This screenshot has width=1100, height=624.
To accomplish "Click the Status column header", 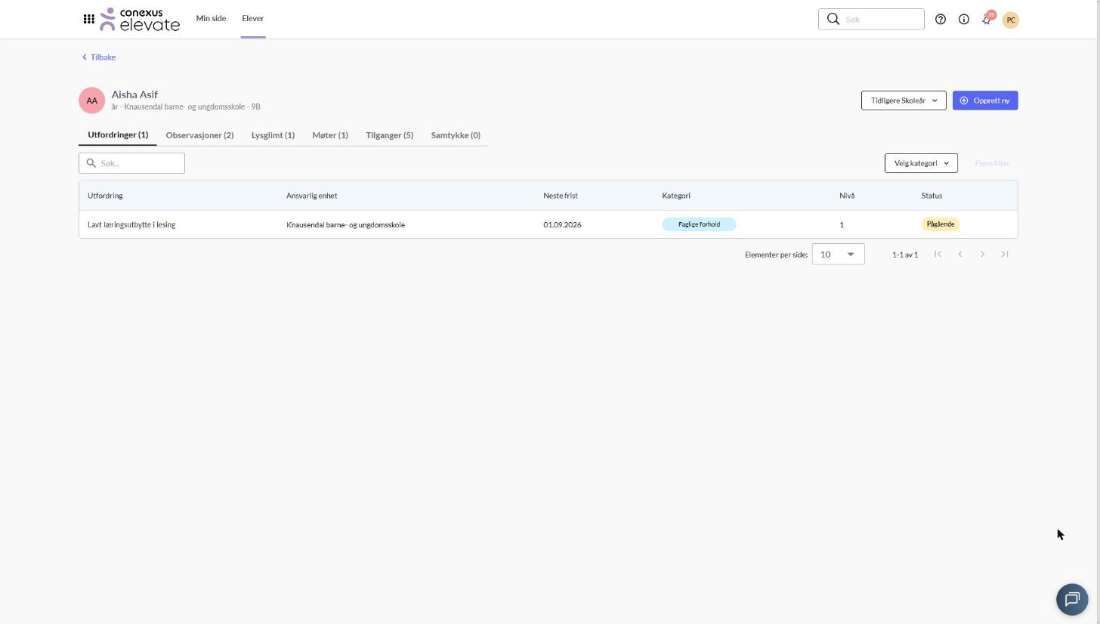I will [932, 196].
